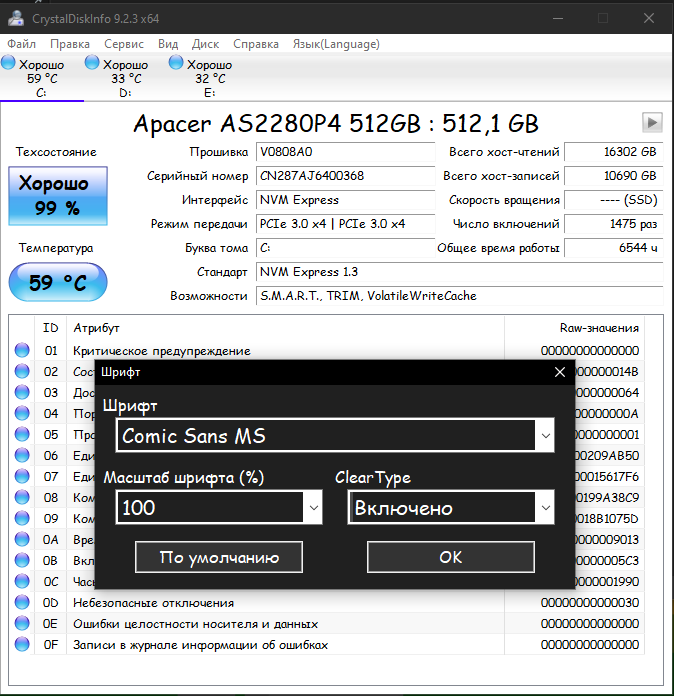Select row Критическое предупреждение

click(x=328, y=351)
